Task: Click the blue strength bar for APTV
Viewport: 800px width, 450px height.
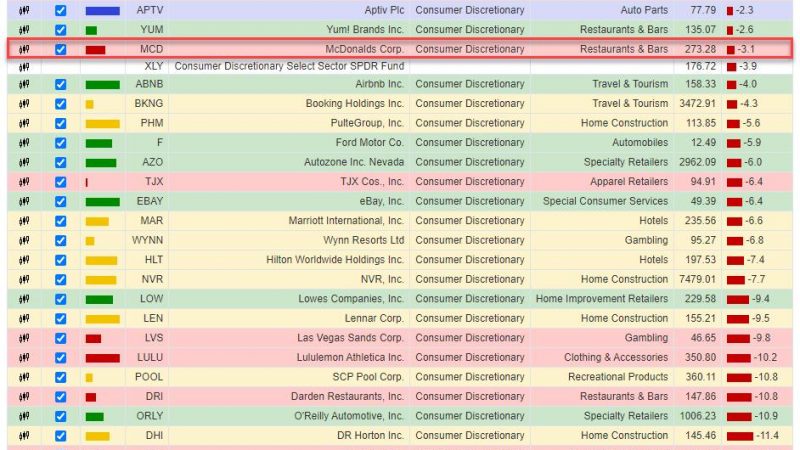Action: [103, 11]
